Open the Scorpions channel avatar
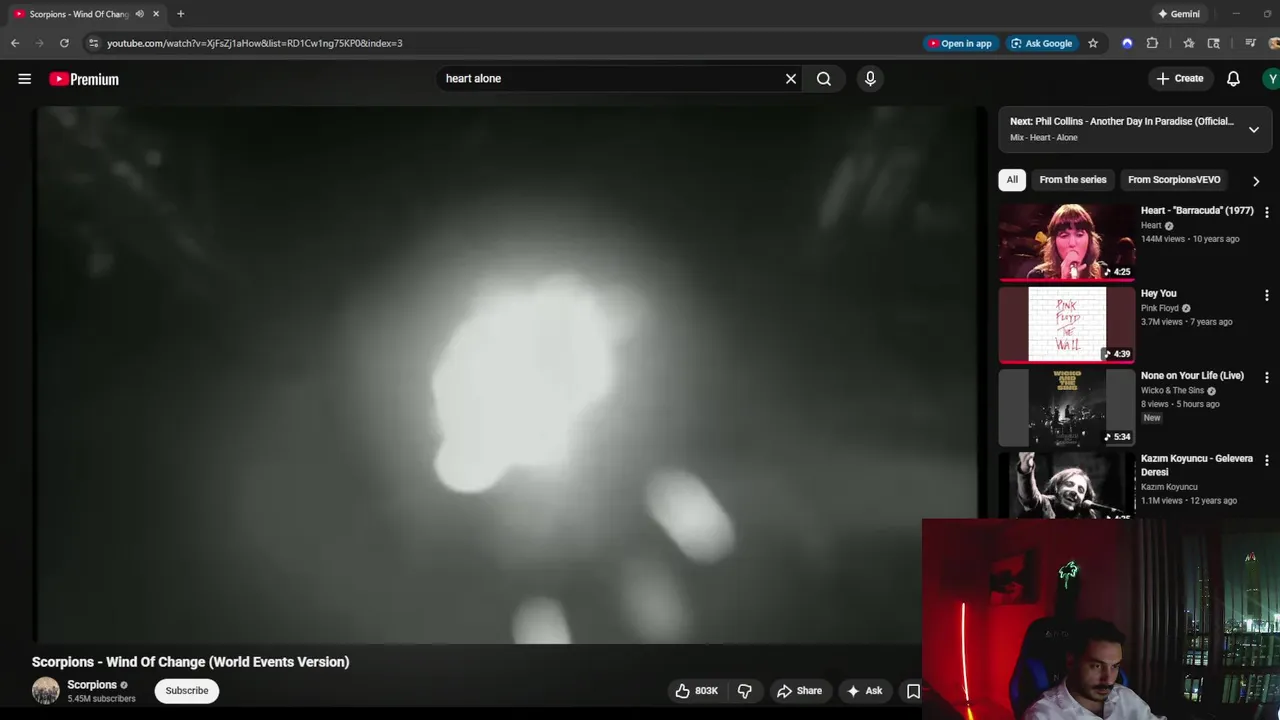This screenshot has height=720, width=1280. (46, 690)
